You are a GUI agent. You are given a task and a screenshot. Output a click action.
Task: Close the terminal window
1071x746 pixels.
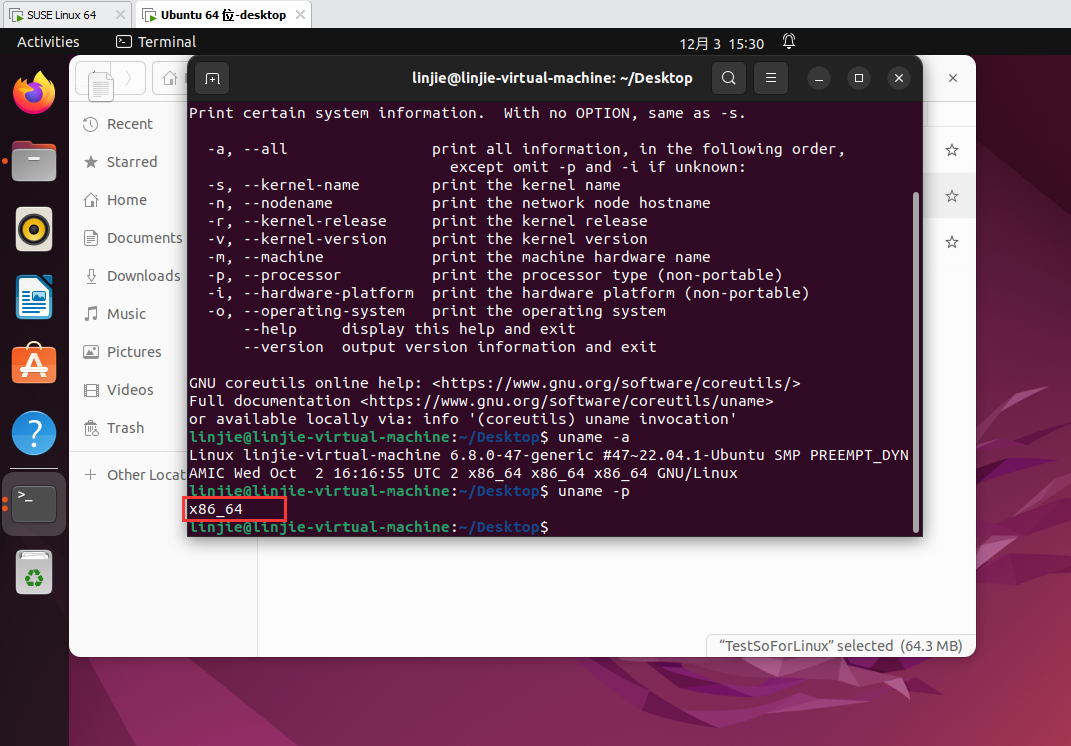click(899, 78)
